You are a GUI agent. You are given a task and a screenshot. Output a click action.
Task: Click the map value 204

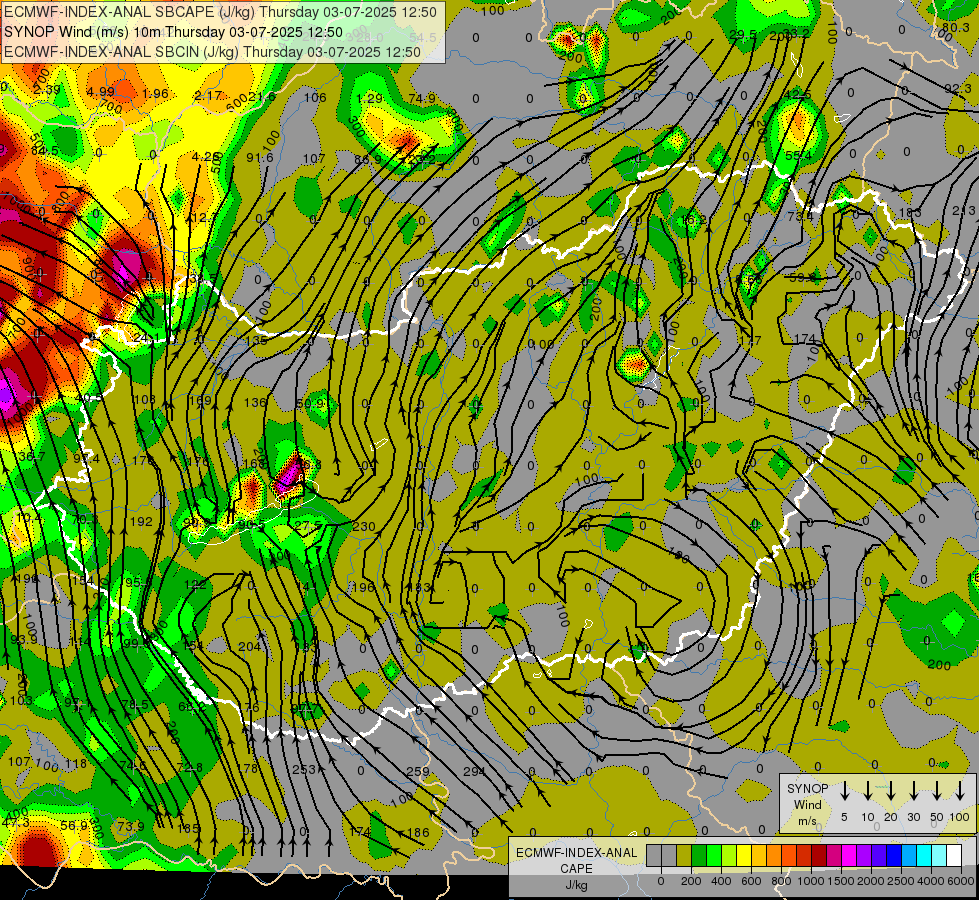pyautogui.click(x=250, y=646)
